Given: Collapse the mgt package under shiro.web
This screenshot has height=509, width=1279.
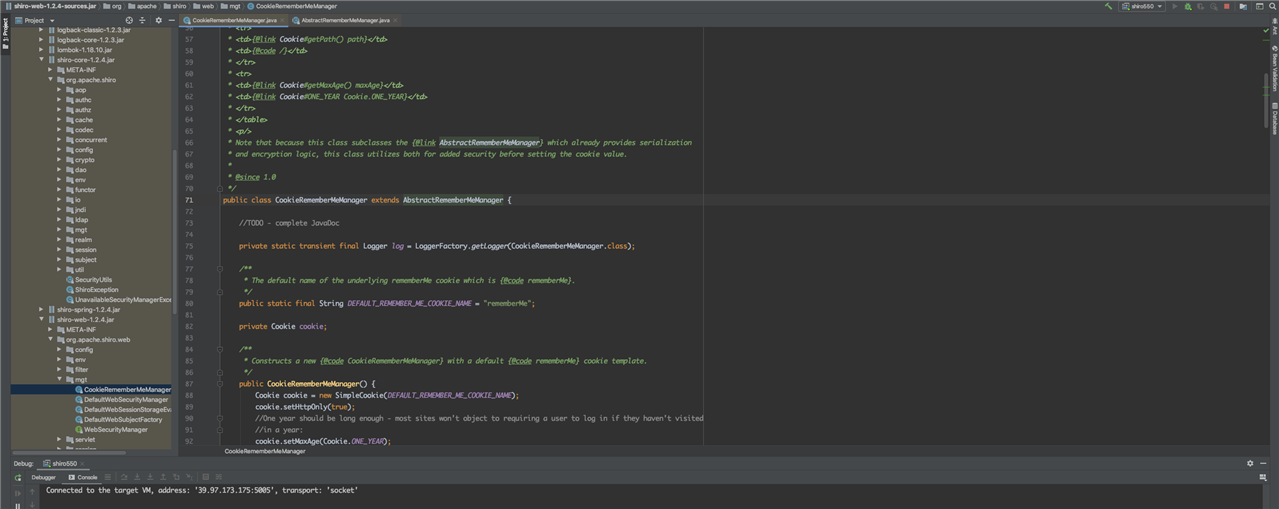Looking at the screenshot, I should coord(59,380).
